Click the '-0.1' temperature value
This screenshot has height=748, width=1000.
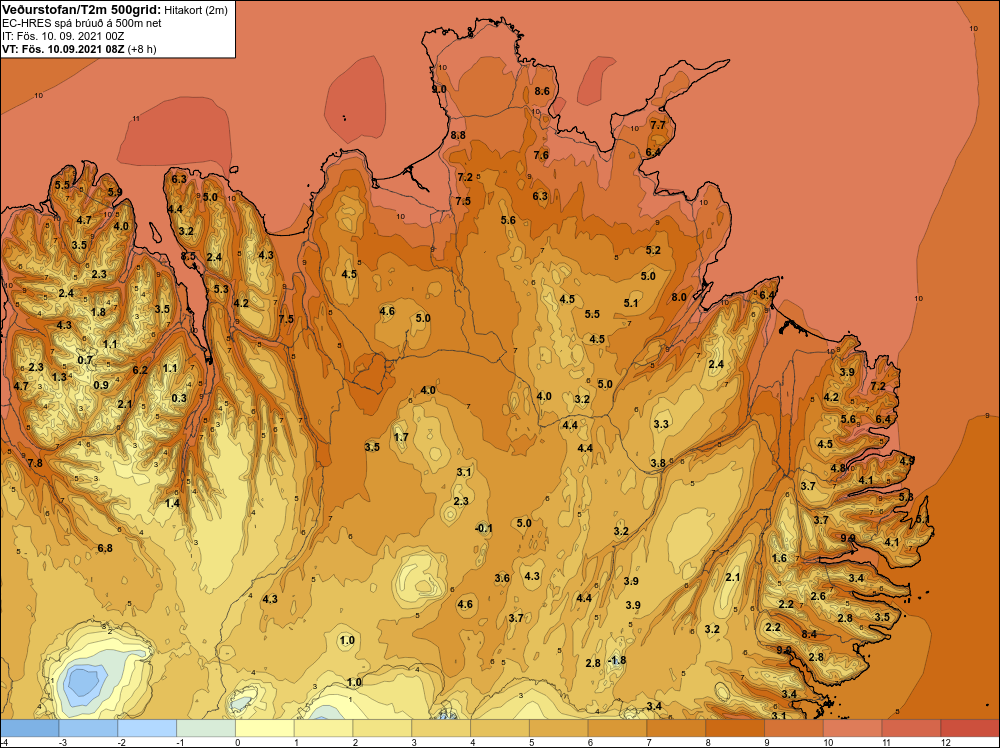click(x=484, y=528)
